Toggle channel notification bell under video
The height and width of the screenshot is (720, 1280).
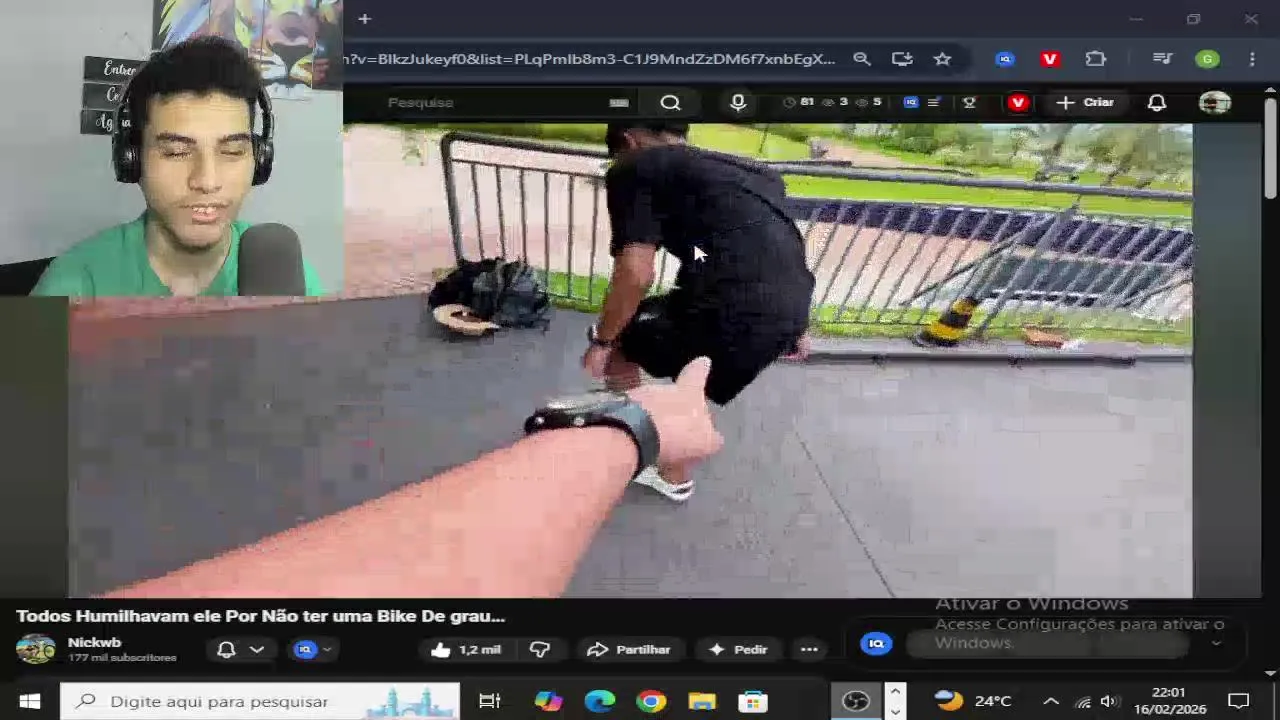pyautogui.click(x=226, y=649)
